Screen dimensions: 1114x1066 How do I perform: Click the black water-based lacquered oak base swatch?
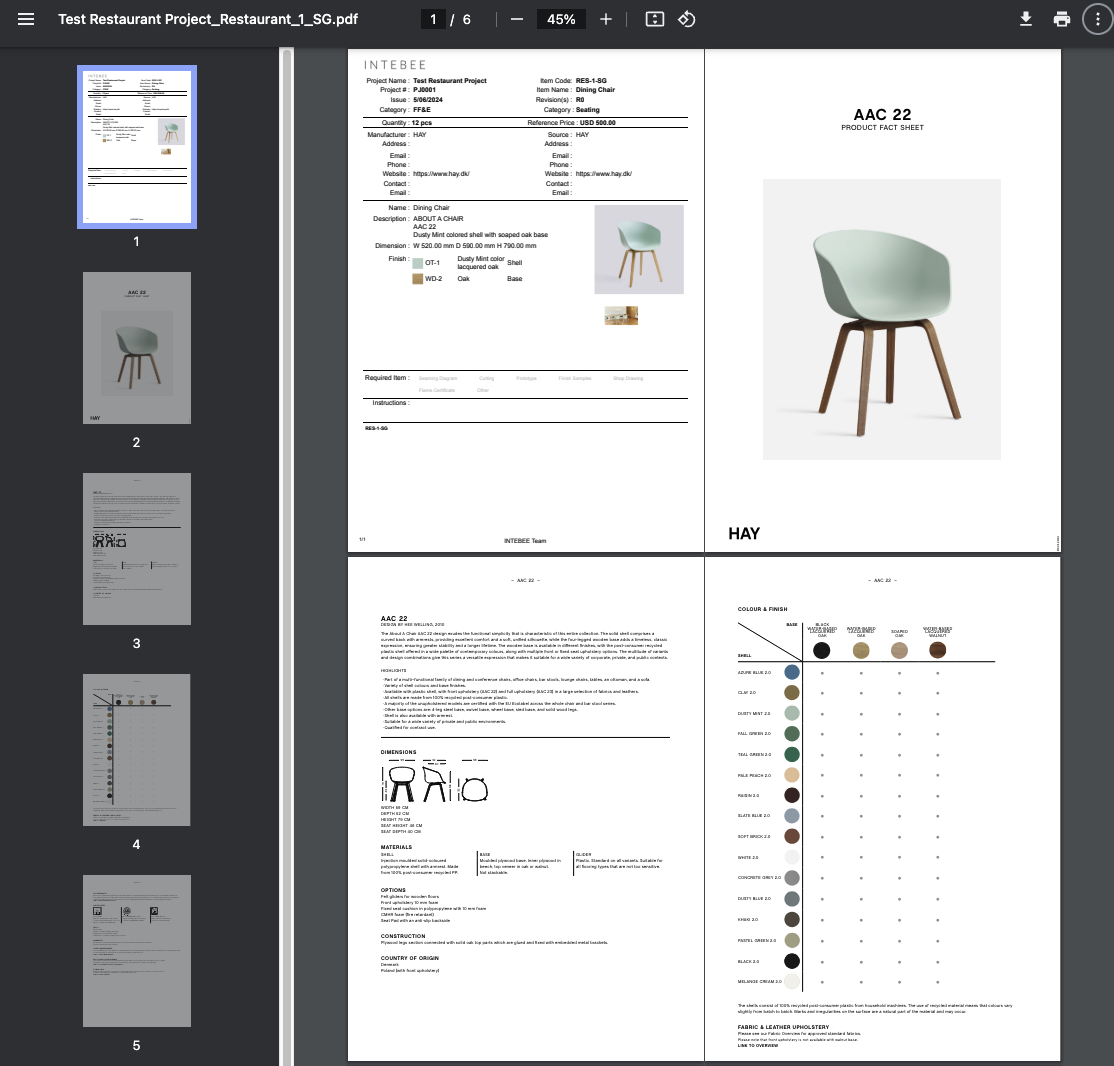coord(821,650)
